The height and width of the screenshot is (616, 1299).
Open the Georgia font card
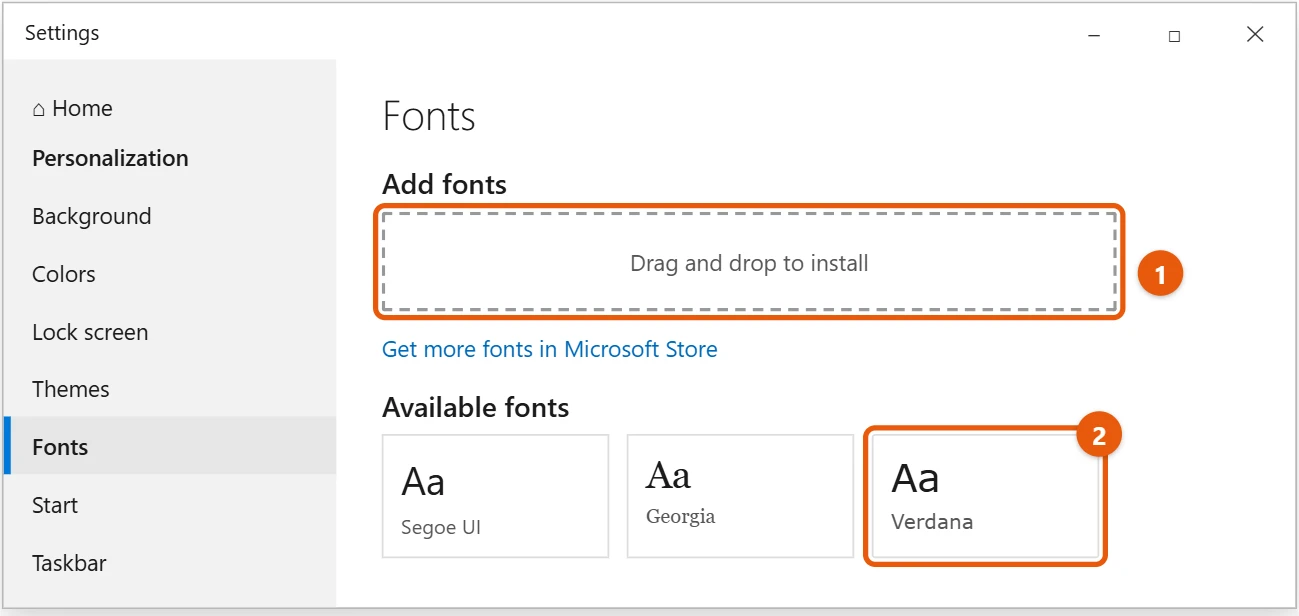coord(740,496)
